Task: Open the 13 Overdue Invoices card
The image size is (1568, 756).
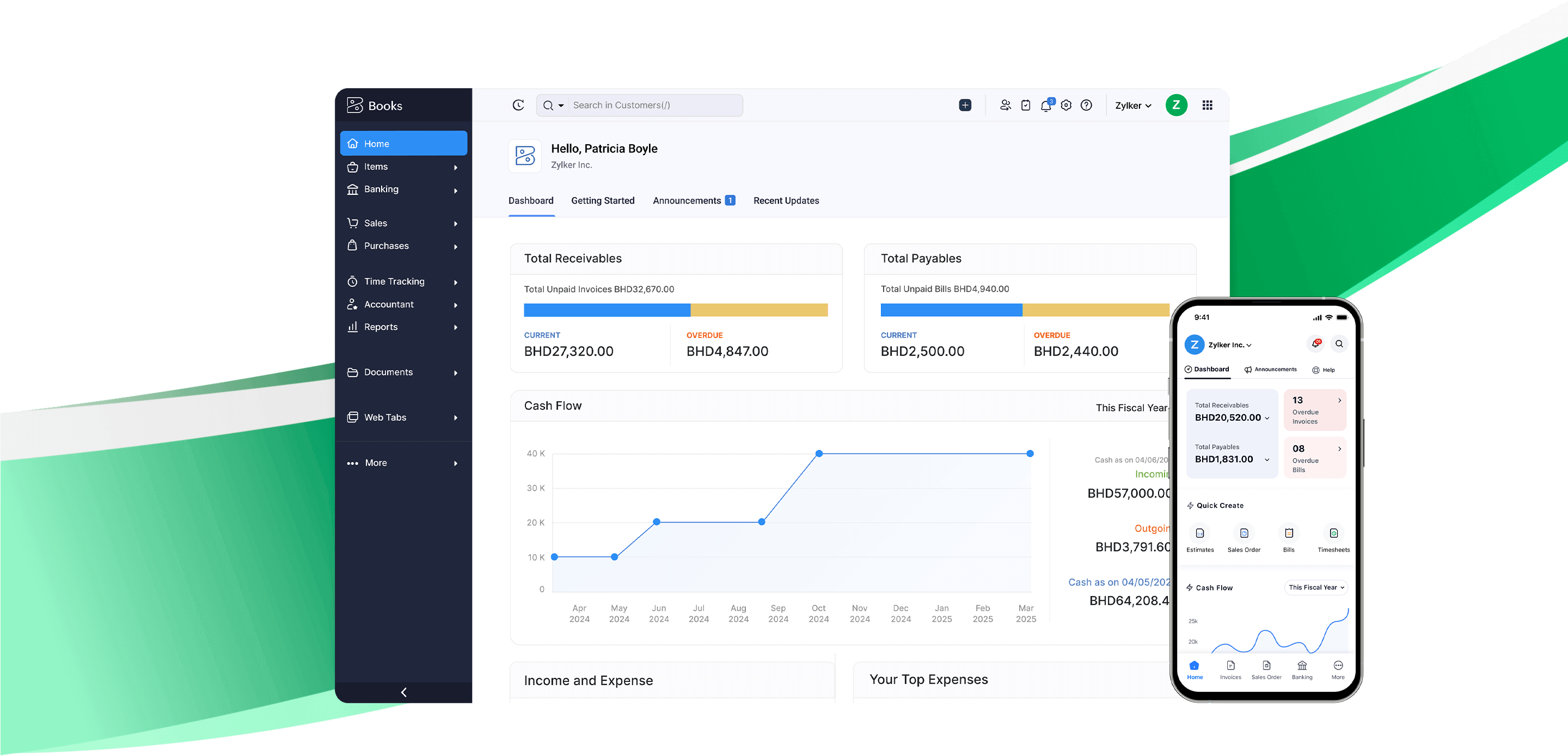Action: pyautogui.click(x=1314, y=410)
